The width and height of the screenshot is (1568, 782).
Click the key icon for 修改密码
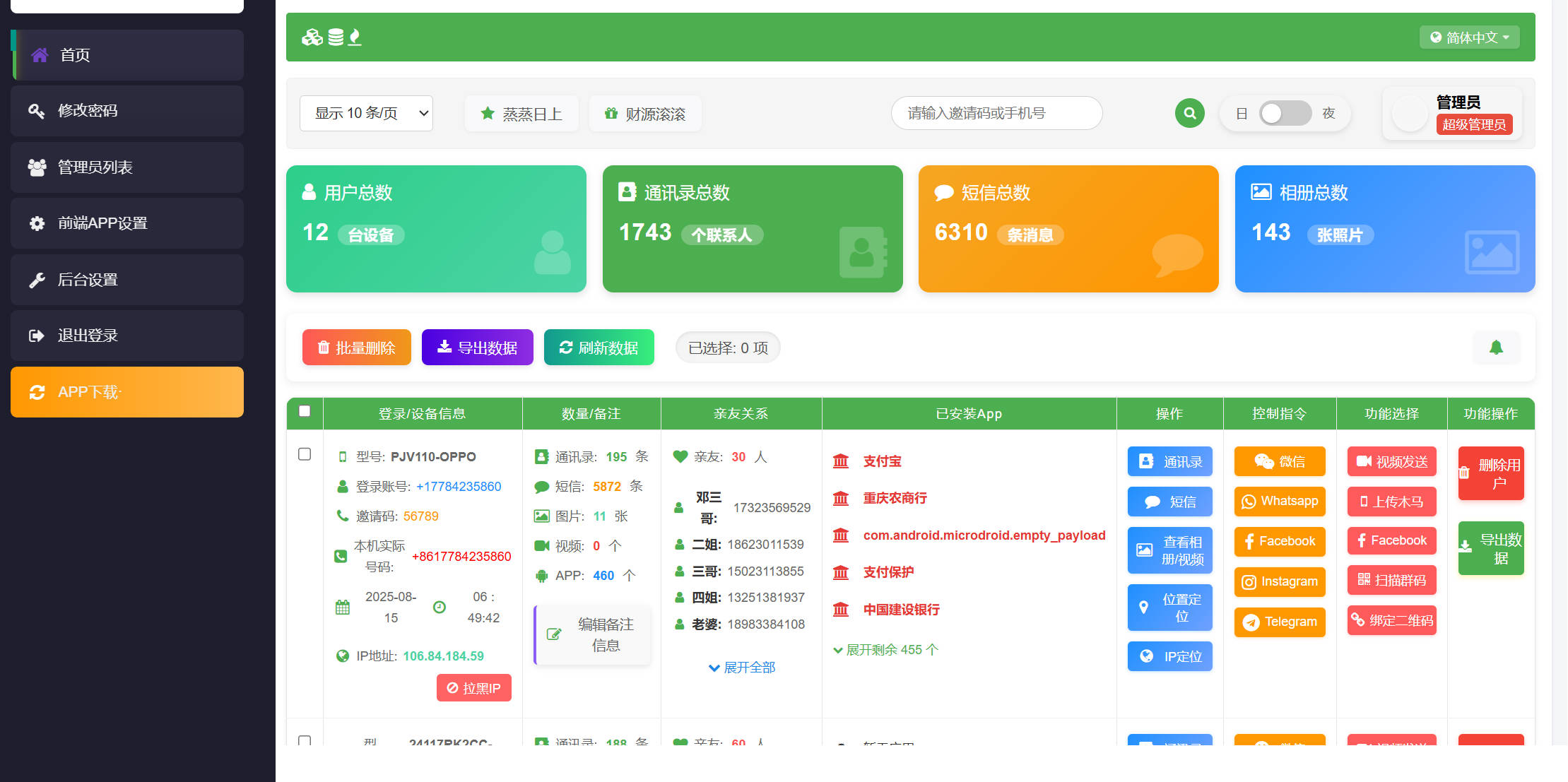click(x=36, y=111)
